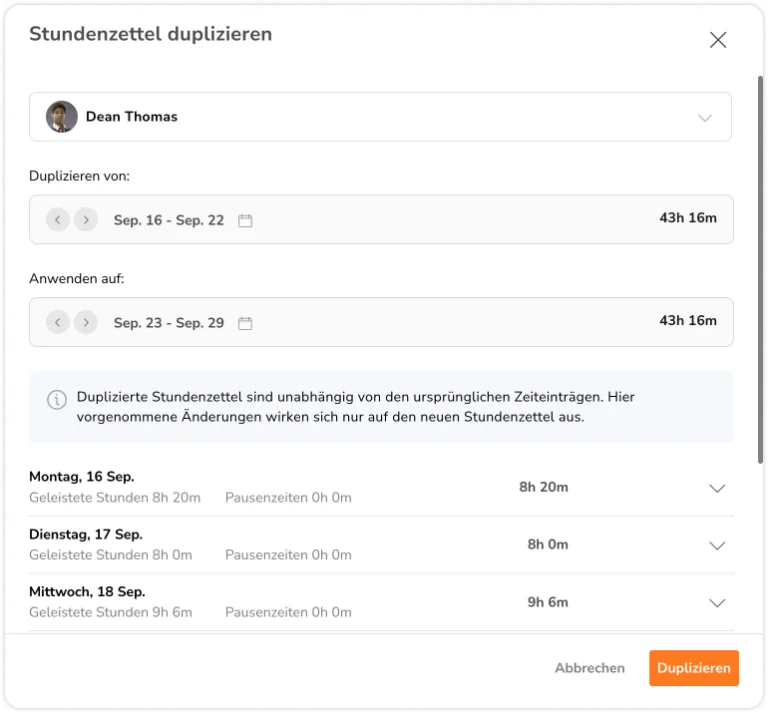Click the orange Duplizieren button
This screenshot has width=768, height=713.
coord(693,668)
